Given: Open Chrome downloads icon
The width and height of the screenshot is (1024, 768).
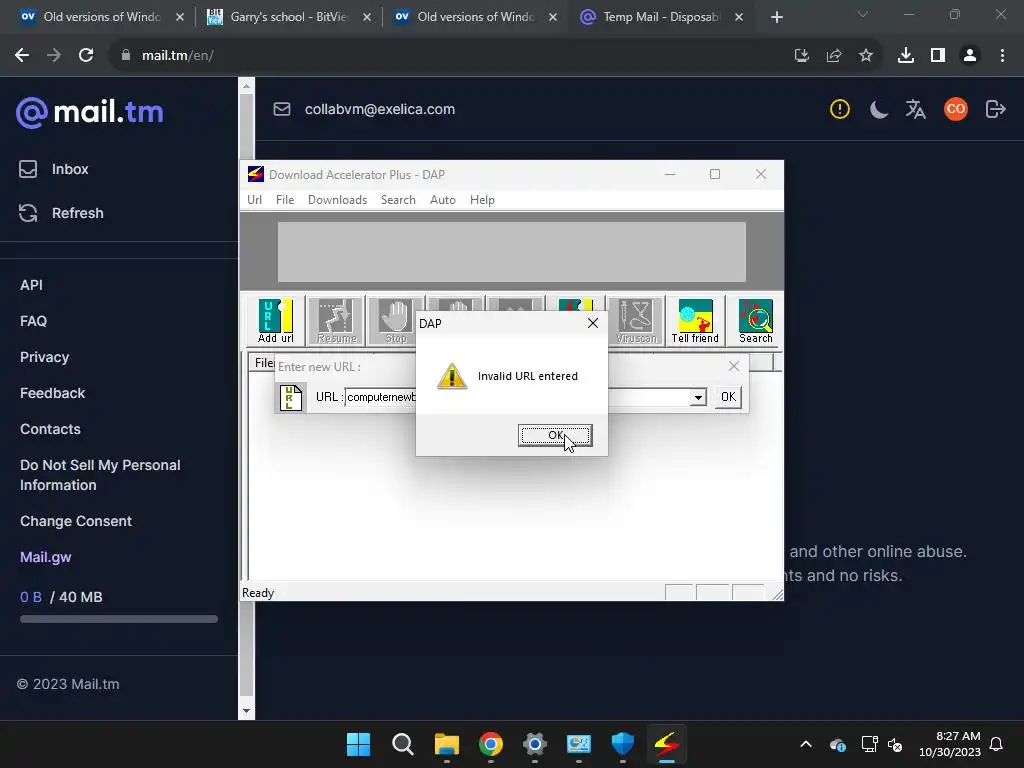Looking at the screenshot, I should click(905, 56).
